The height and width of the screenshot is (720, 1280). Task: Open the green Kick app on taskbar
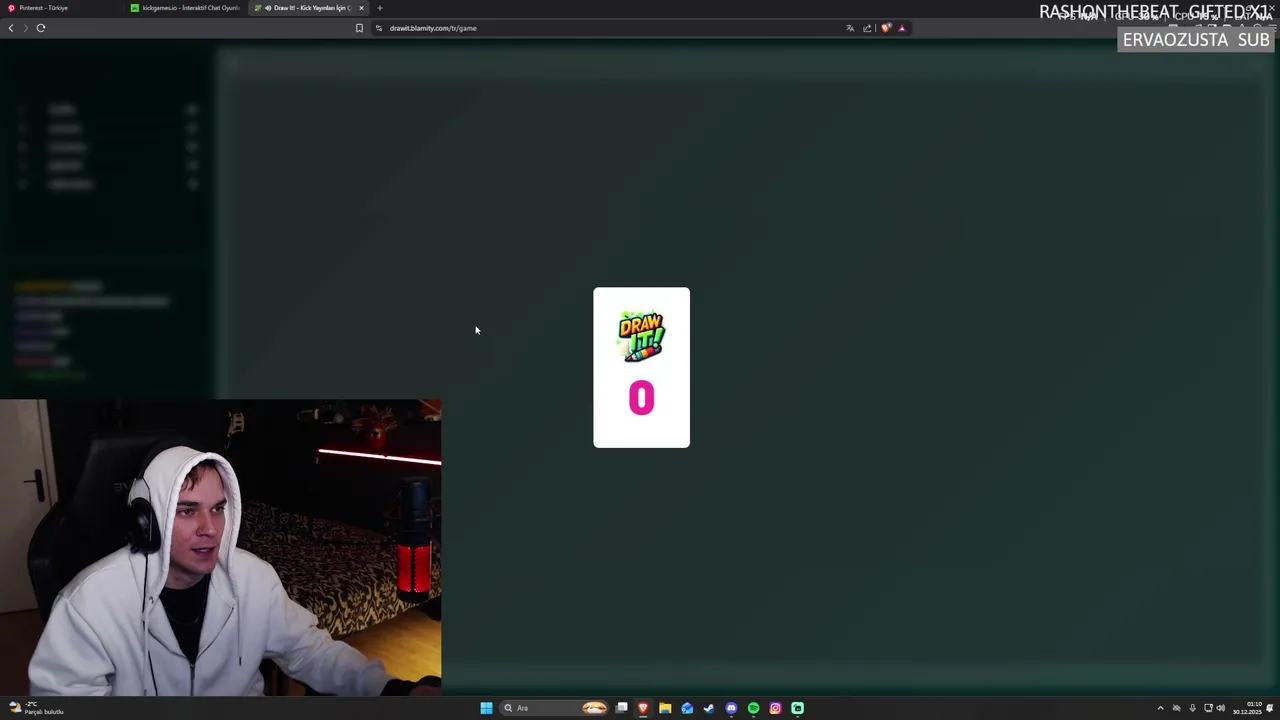coord(797,708)
